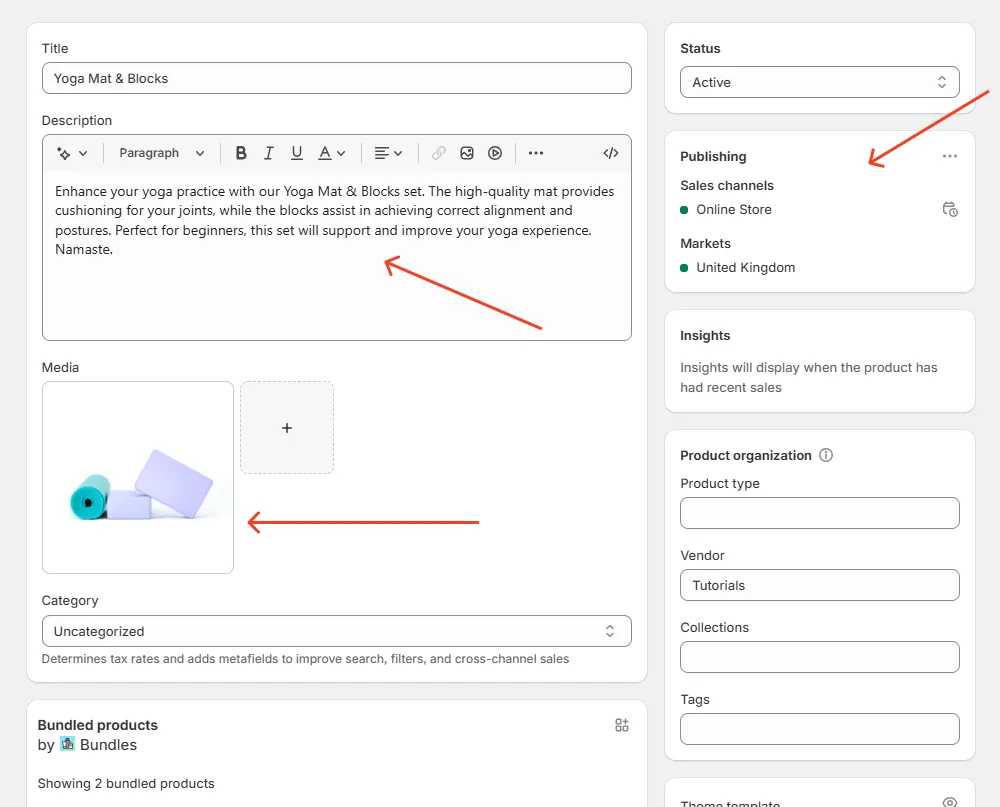
Task: Click the add media plus button
Action: point(287,427)
